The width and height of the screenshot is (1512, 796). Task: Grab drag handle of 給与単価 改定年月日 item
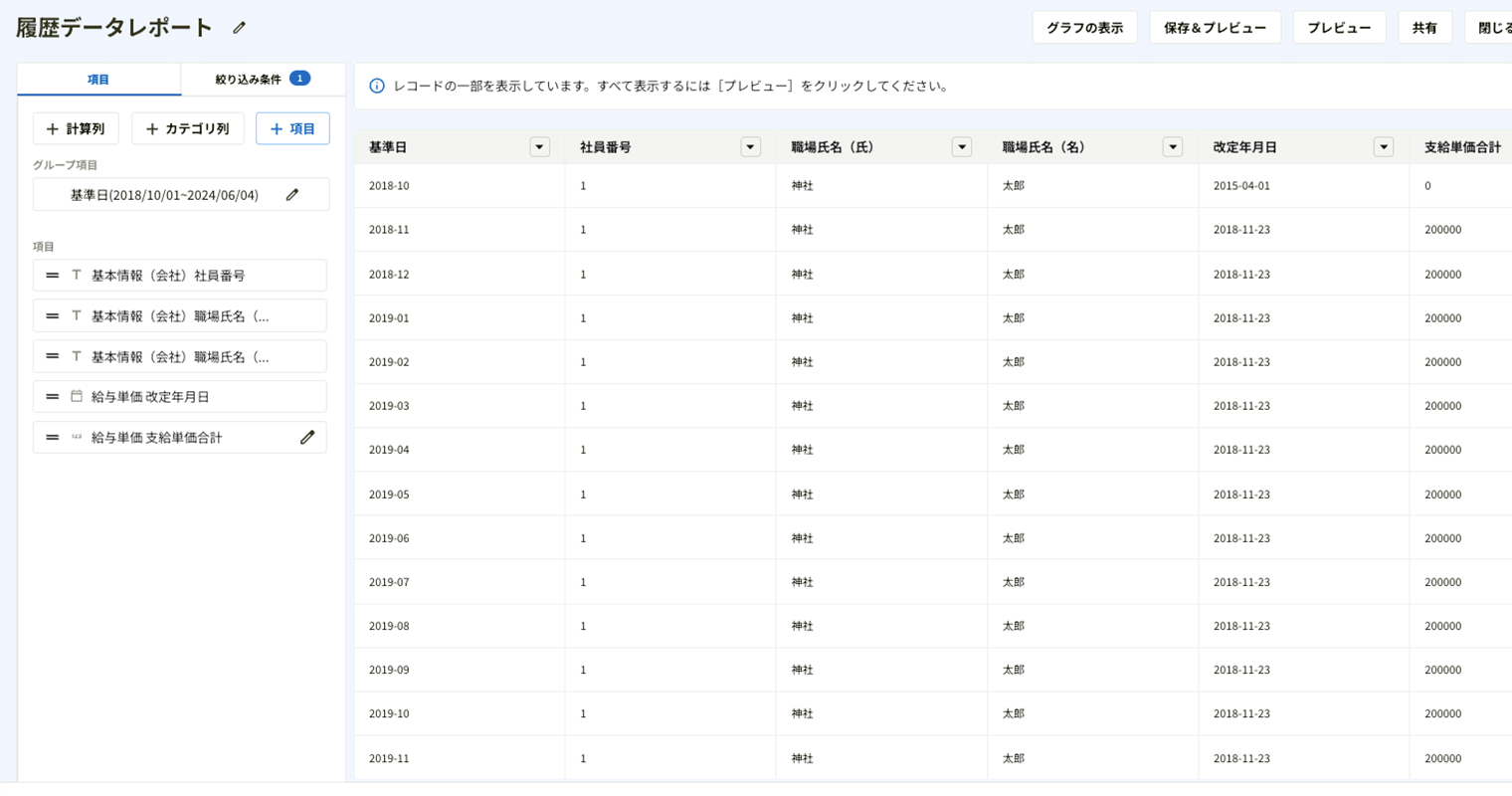[53, 396]
